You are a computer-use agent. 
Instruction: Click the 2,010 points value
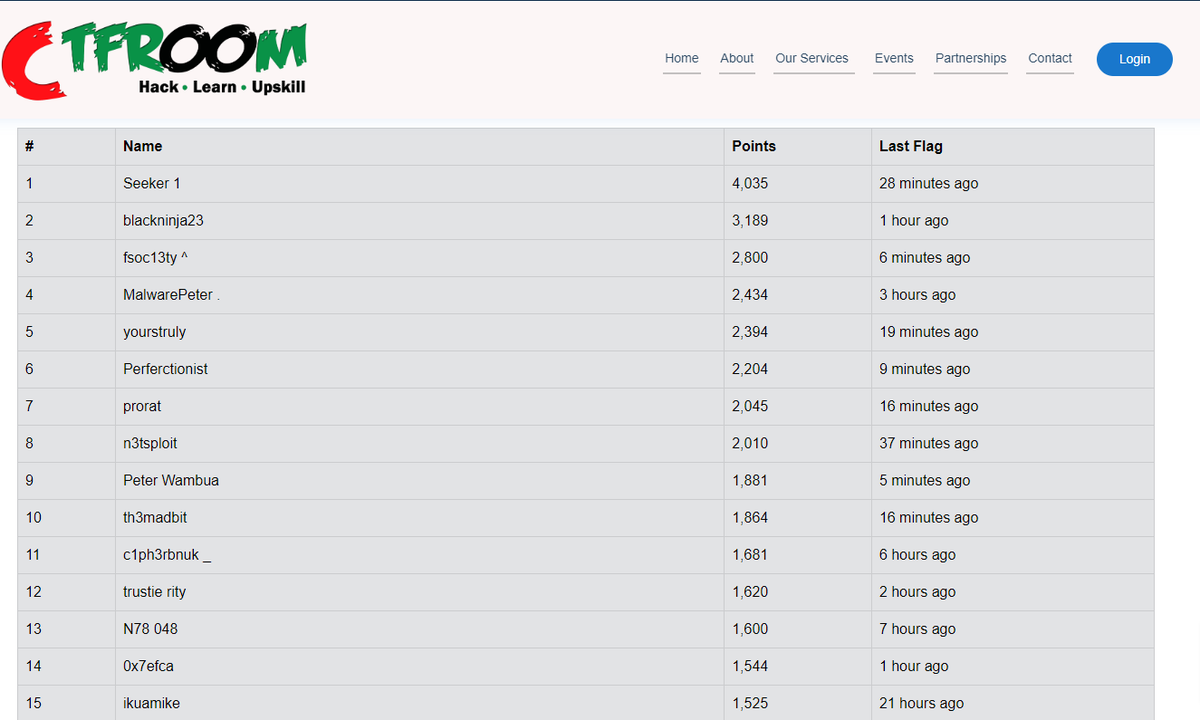[750, 443]
